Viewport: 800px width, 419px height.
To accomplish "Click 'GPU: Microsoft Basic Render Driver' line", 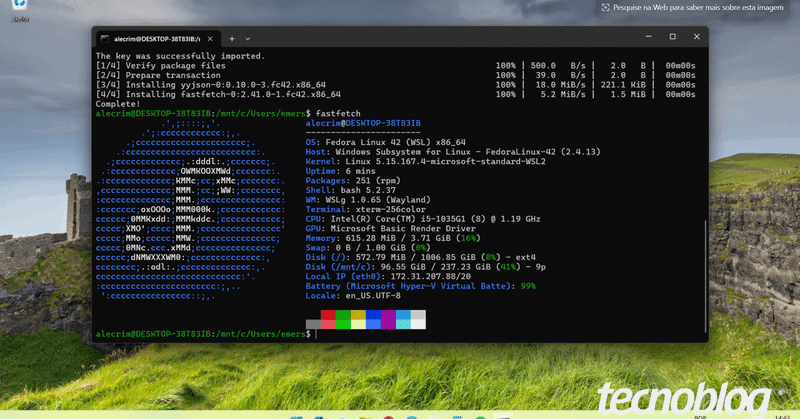I will pyautogui.click(x=390, y=229).
